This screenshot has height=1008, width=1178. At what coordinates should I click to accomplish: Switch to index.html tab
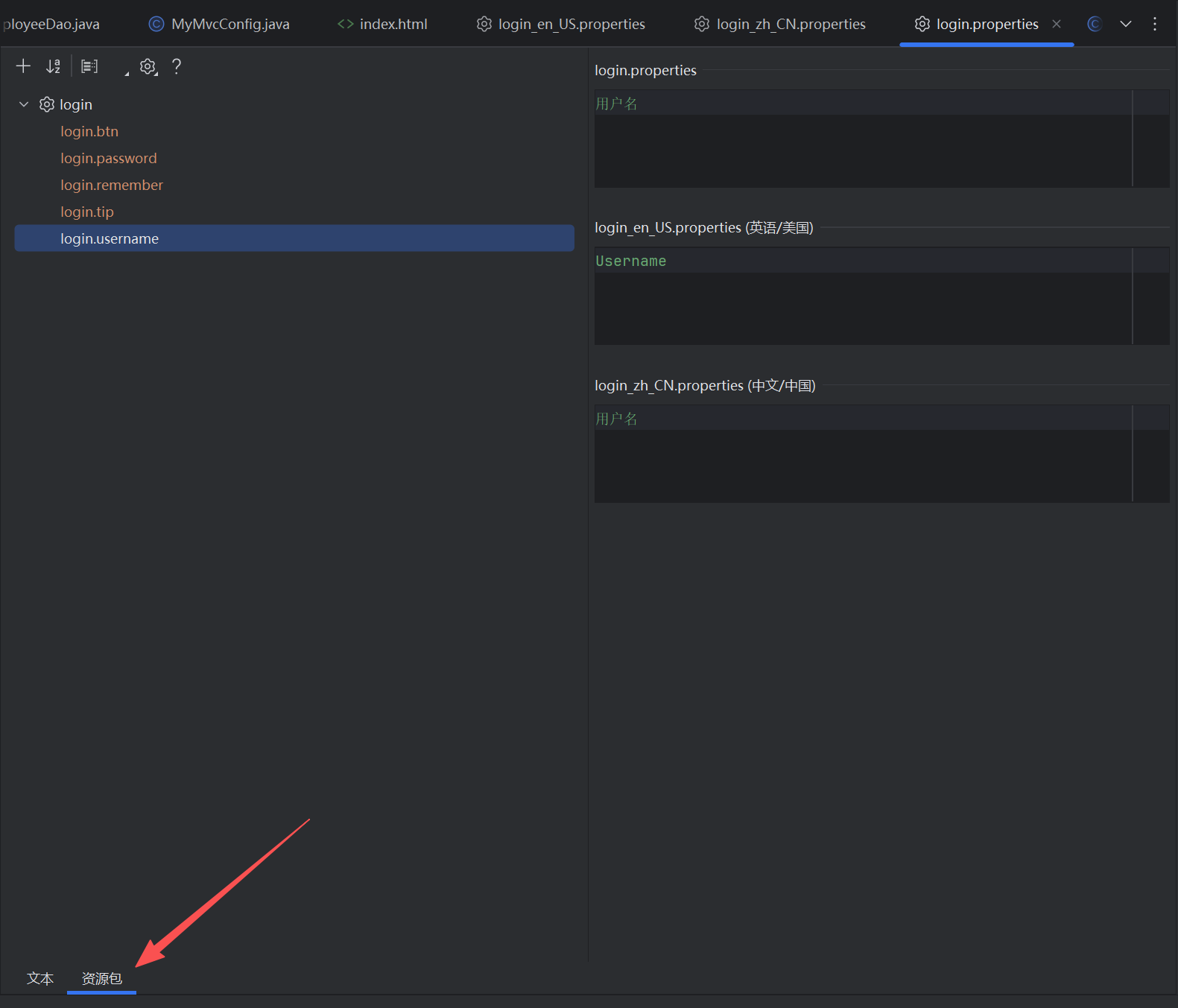(382, 24)
